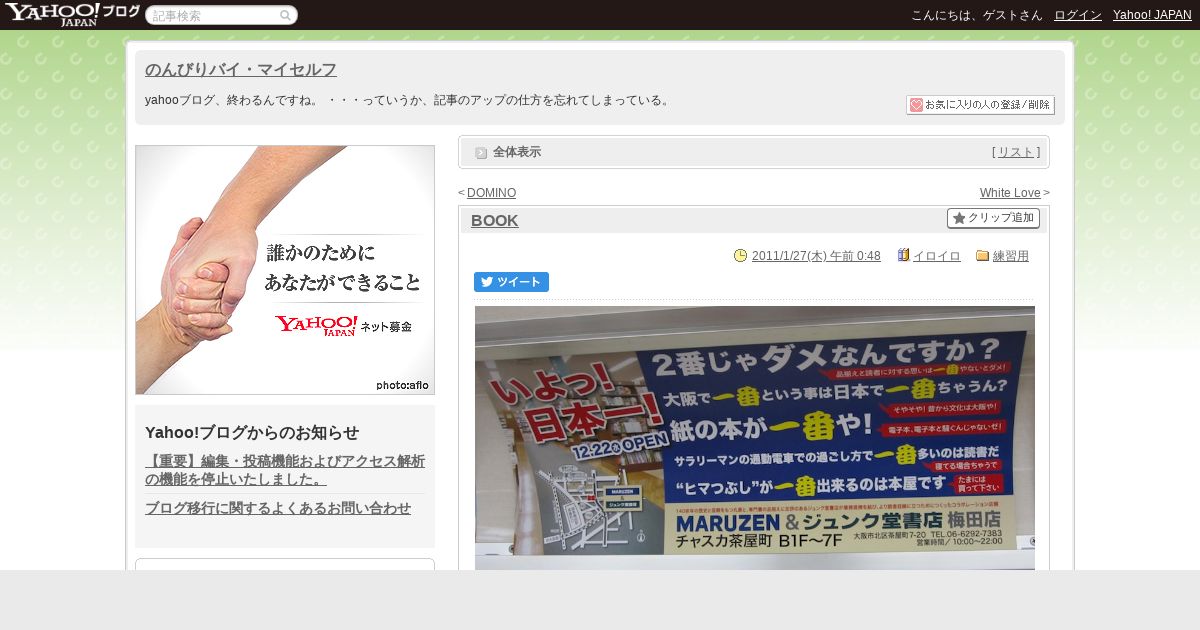Viewport: 1200px width, 630px height.
Task: Click the book icon beside イロイロ
Action: (x=903, y=256)
